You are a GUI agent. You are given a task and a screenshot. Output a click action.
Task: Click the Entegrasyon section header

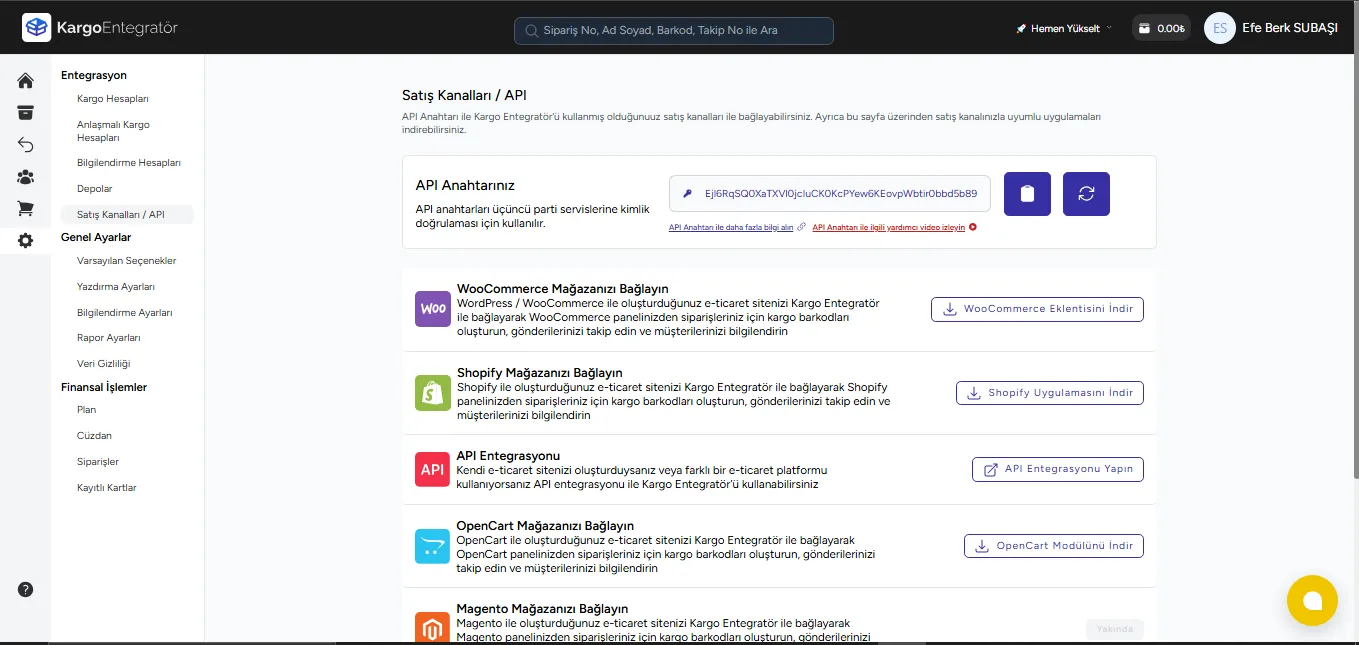pos(94,75)
